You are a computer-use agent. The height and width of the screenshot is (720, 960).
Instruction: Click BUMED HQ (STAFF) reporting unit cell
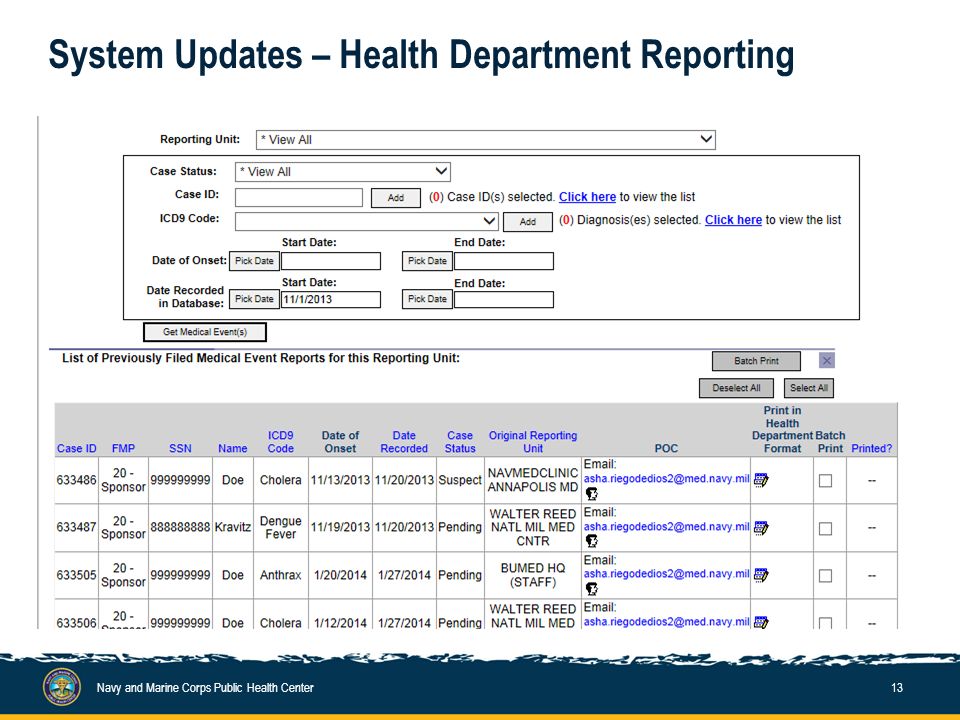point(533,575)
